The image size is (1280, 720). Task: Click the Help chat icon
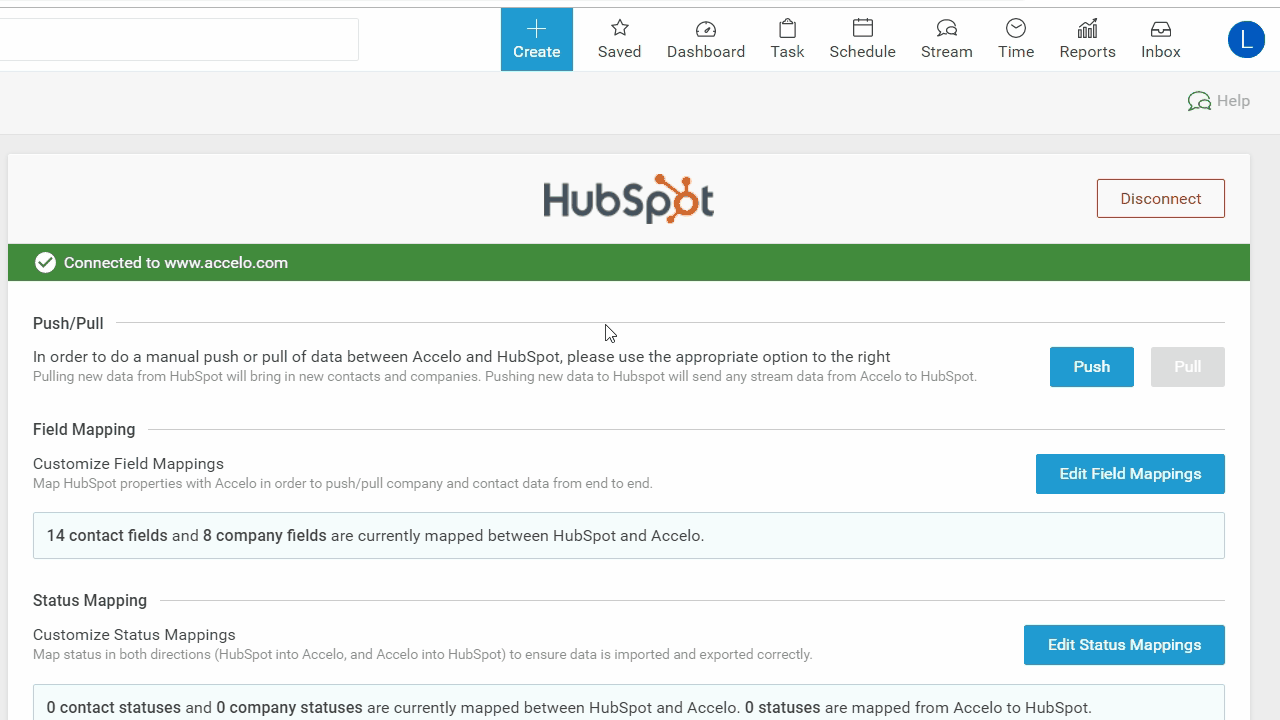(x=1199, y=101)
